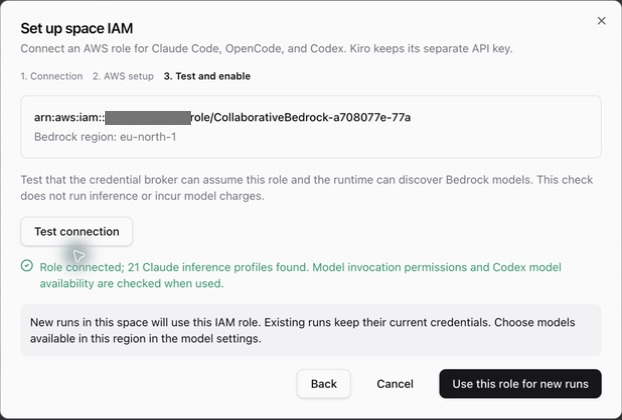Screen dimensions: 622x420
Task: Click the Set up space IAM heading
Action: pos(77,29)
